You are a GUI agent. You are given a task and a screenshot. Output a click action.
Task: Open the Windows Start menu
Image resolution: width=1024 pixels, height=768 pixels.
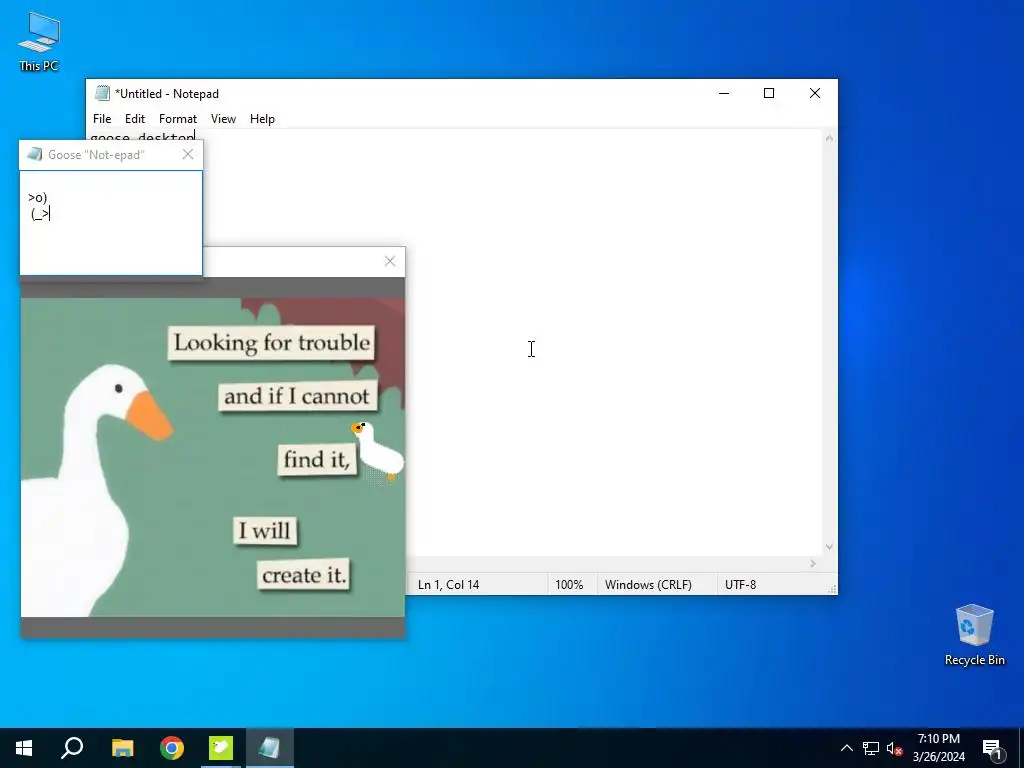[x=24, y=748]
